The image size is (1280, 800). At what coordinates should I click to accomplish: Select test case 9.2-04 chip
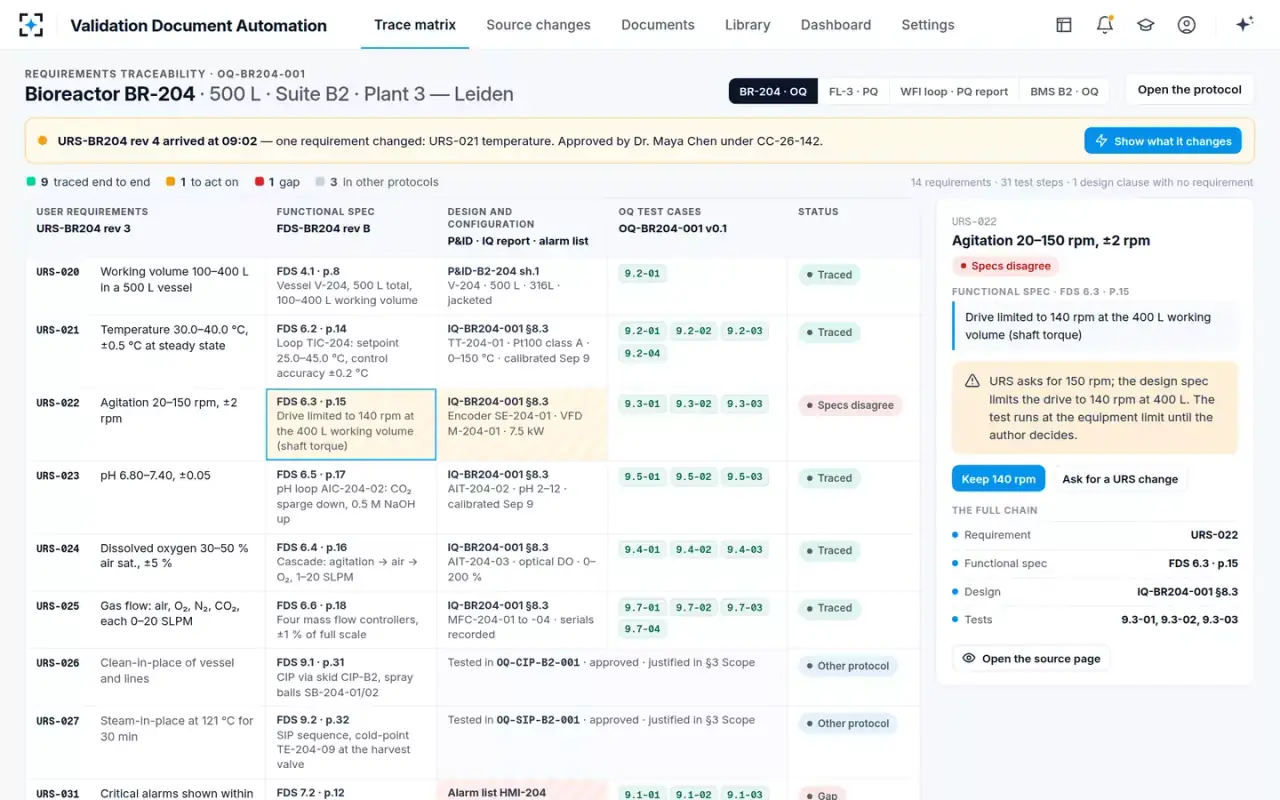pos(642,353)
